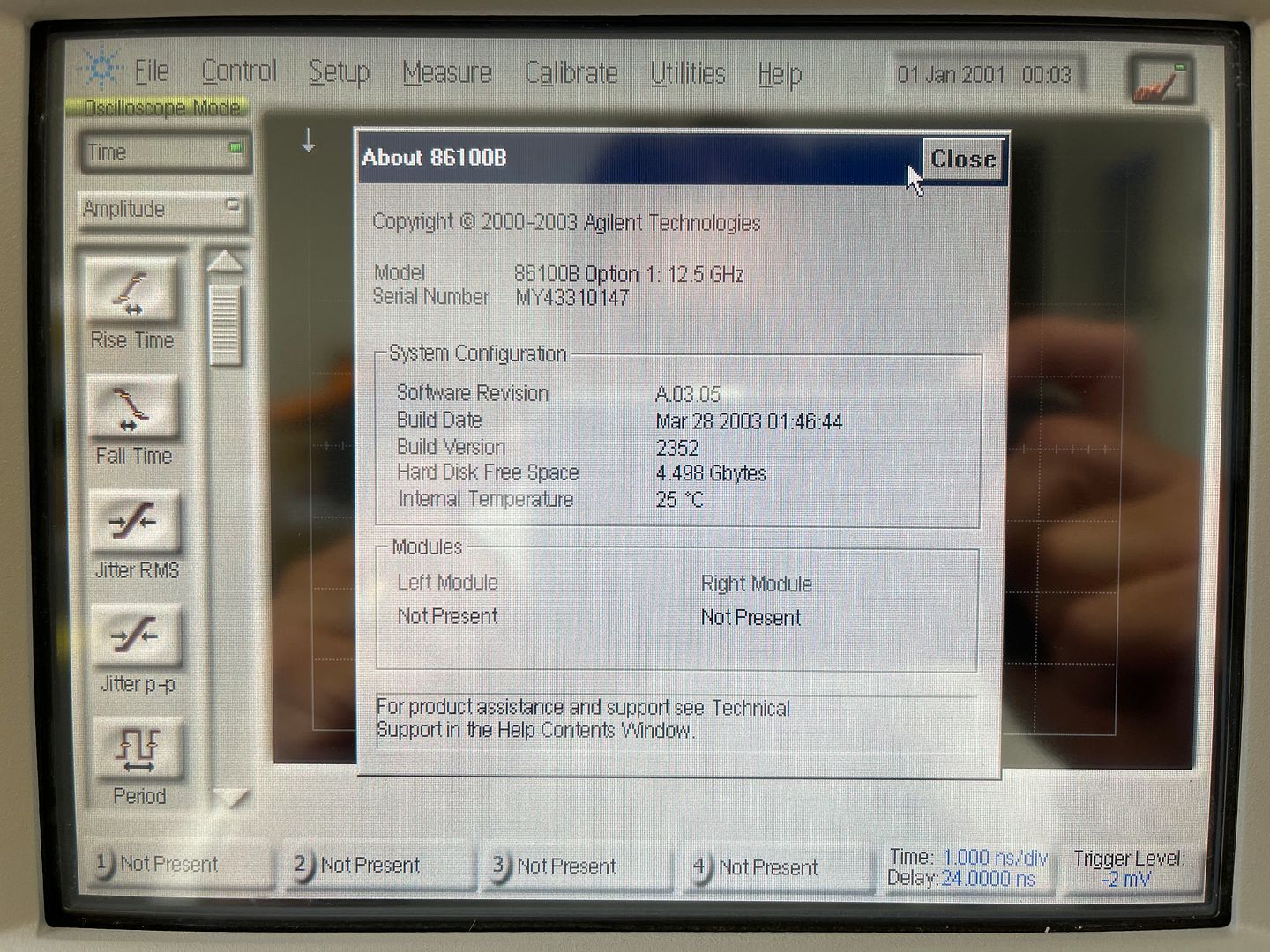This screenshot has width=1270, height=952.
Task: Open the Utilities menu
Action: 688,73
